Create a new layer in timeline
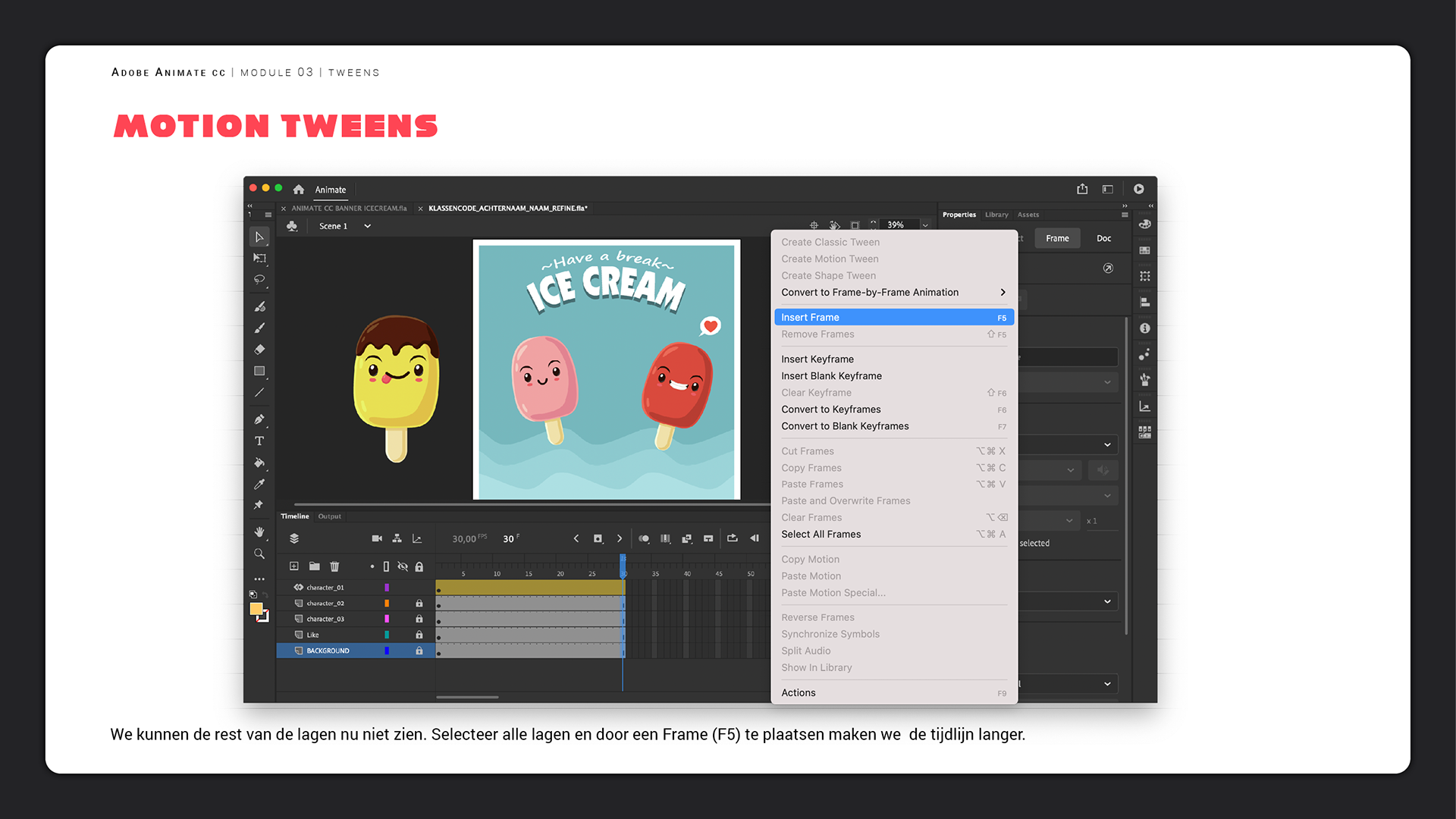 click(x=294, y=566)
